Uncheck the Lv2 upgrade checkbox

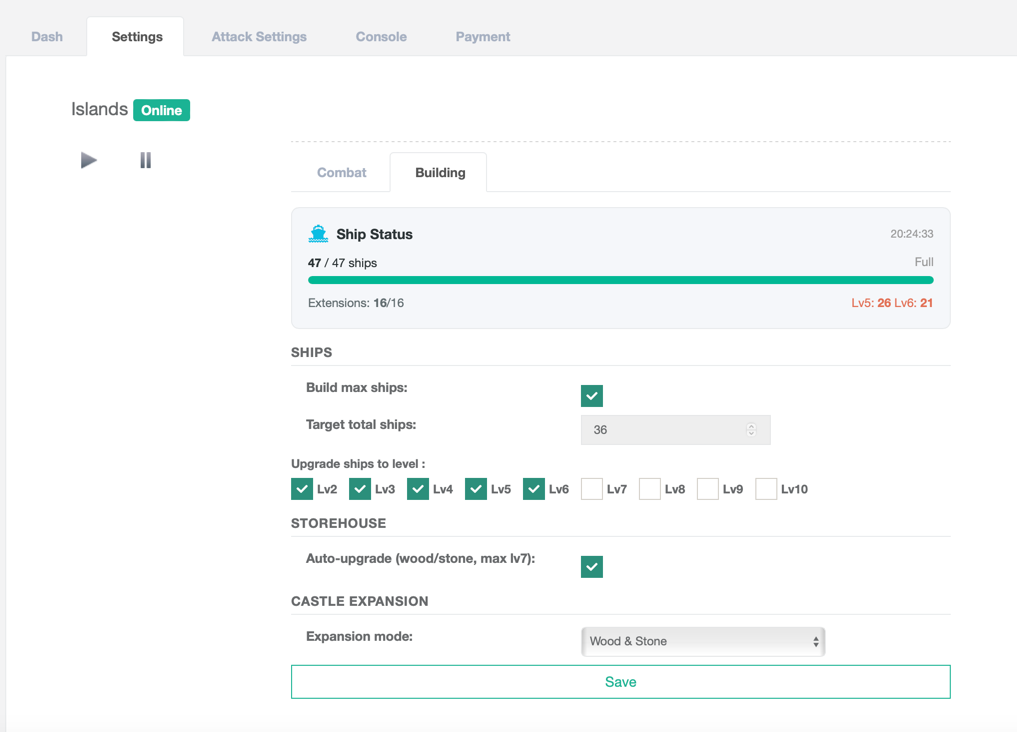[x=302, y=489]
